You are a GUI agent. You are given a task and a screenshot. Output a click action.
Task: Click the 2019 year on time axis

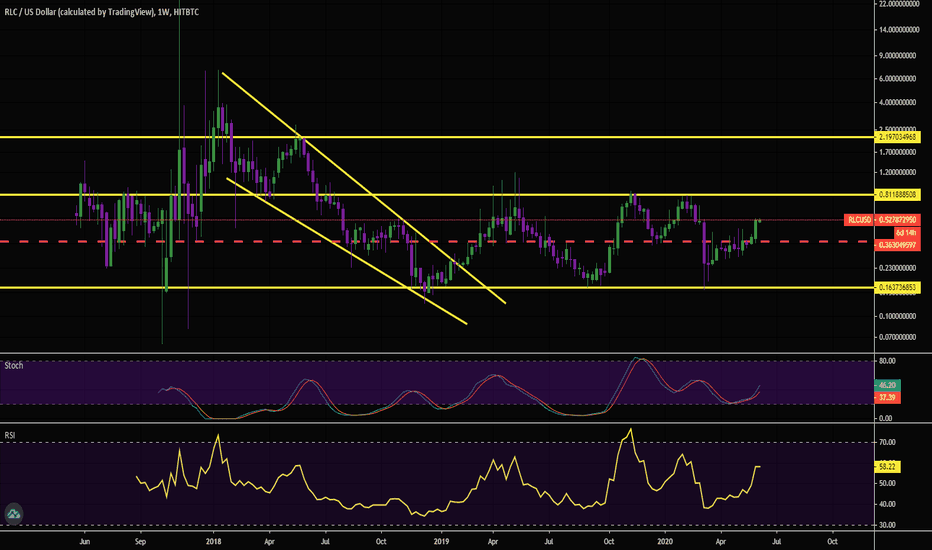coord(442,541)
